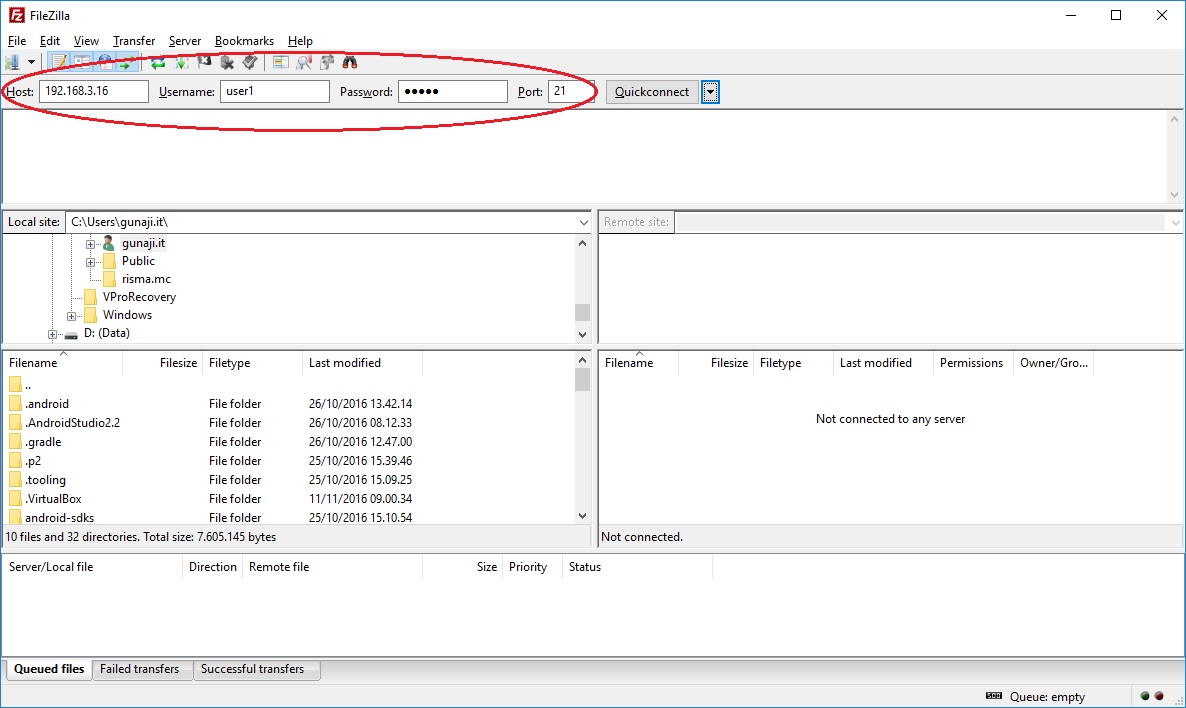Screen dimensions: 1186x708
Task: Open the Quickconnect history dropdown
Action: (710, 91)
